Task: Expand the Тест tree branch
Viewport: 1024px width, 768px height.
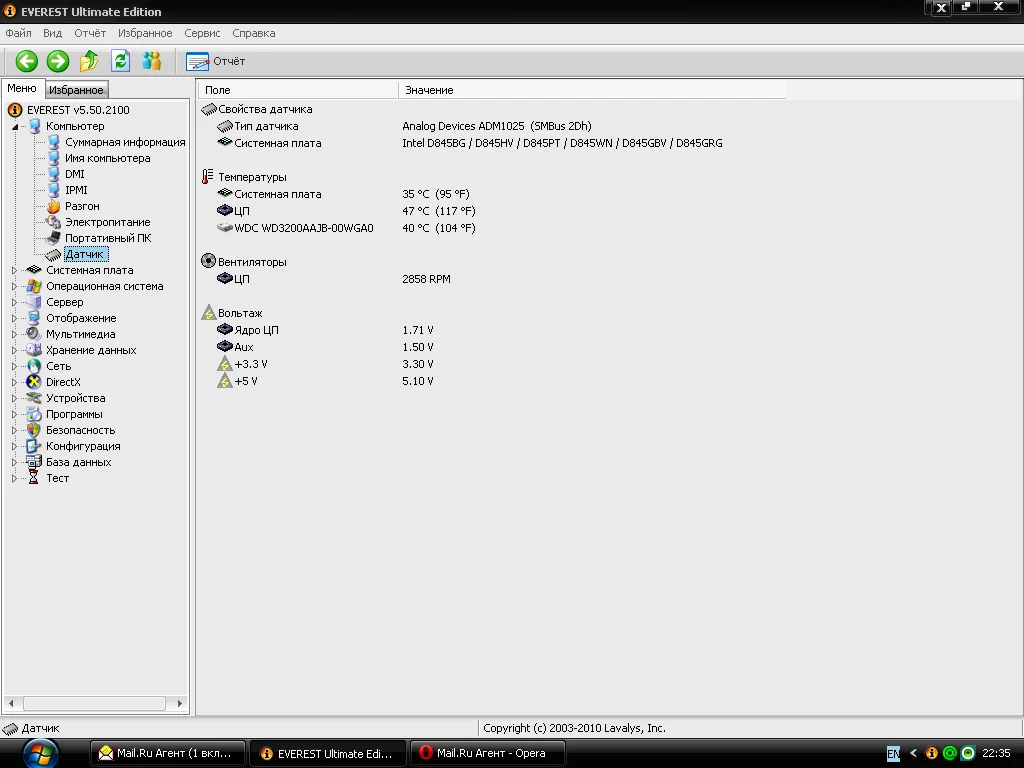Action: click(x=14, y=478)
